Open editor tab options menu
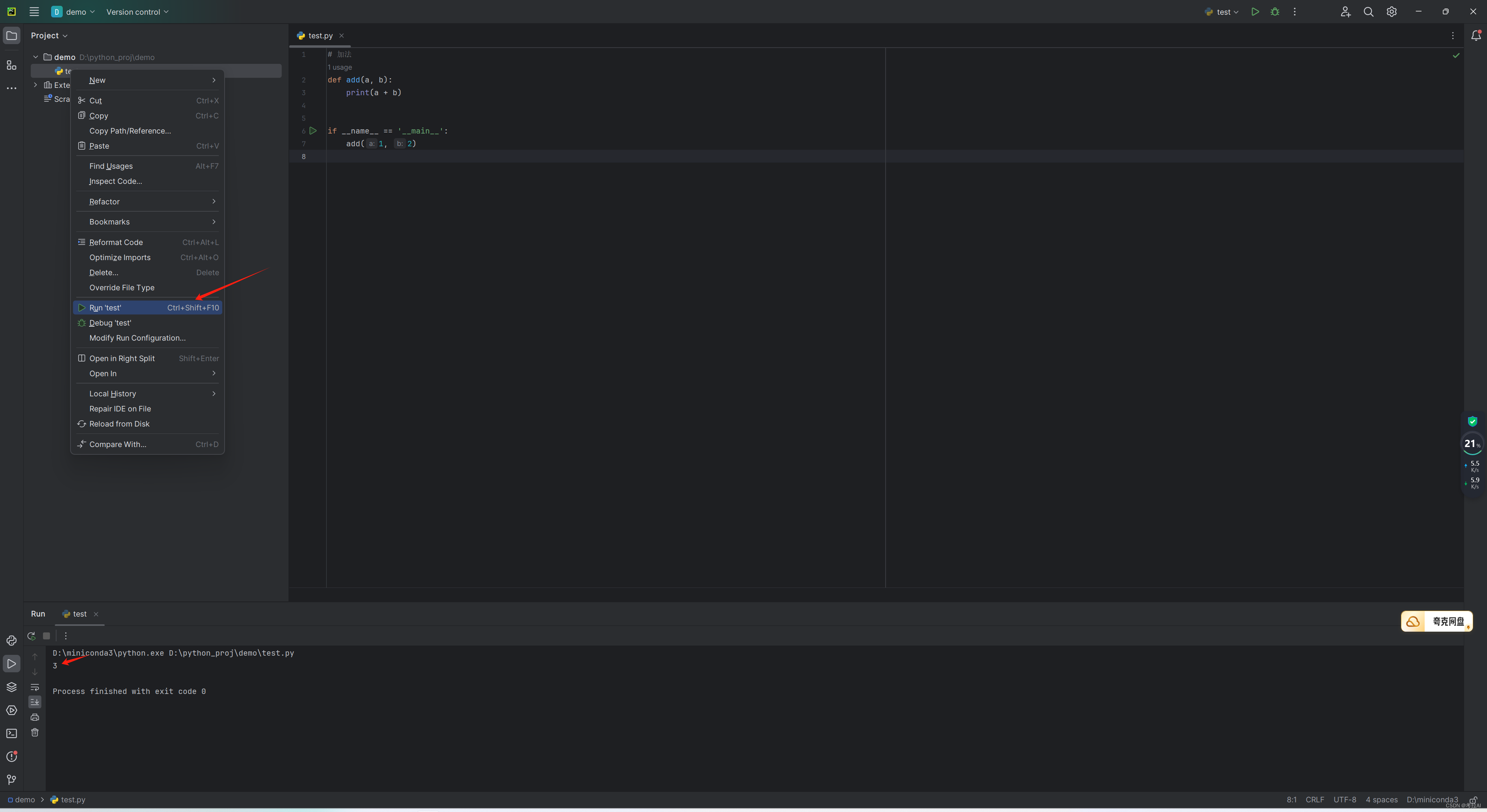The height and width of the screenshot is (812, 1487). point(1453,35)
